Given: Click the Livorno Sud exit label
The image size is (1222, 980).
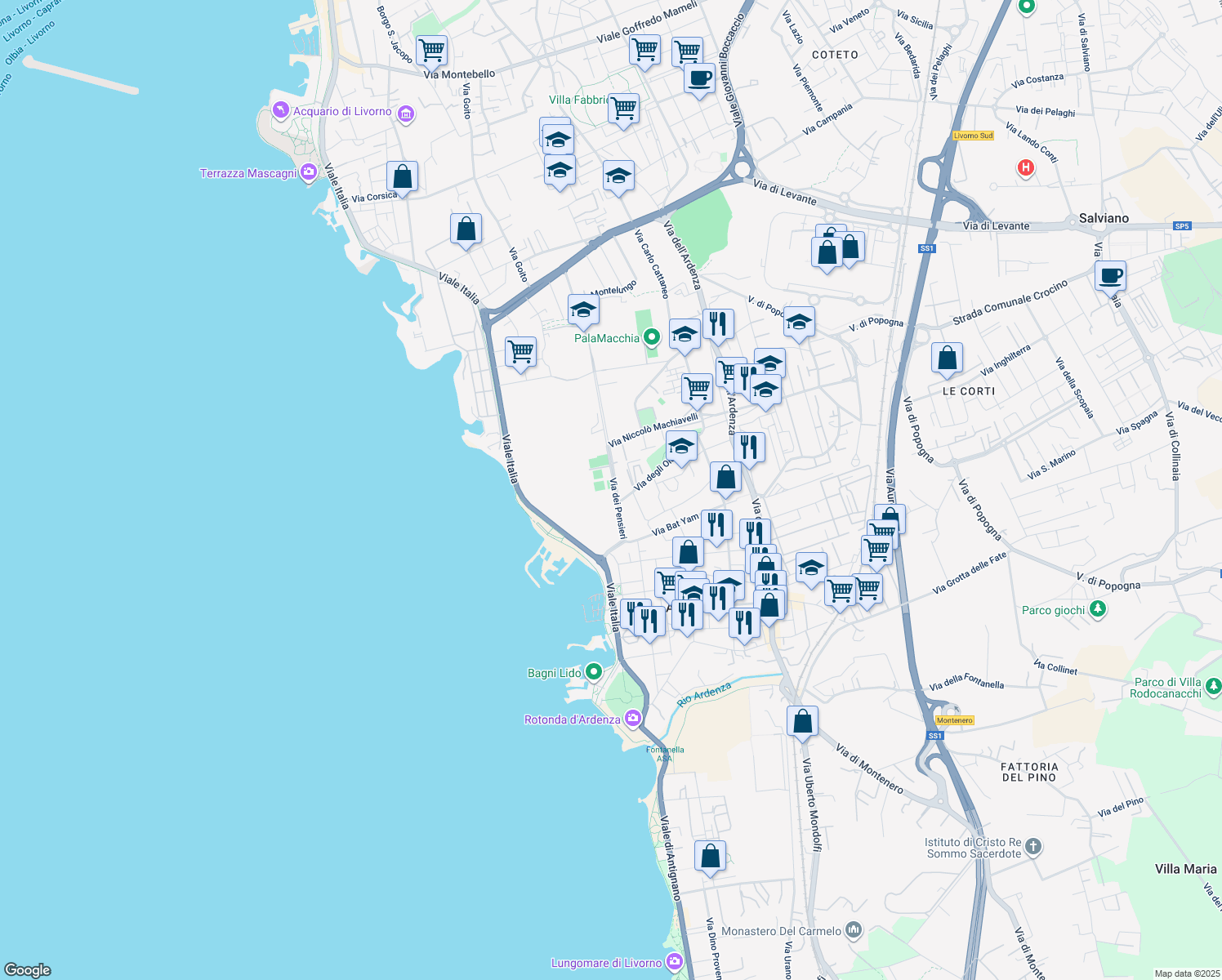Looking at the screenshot, I should [x=972, y=136].
